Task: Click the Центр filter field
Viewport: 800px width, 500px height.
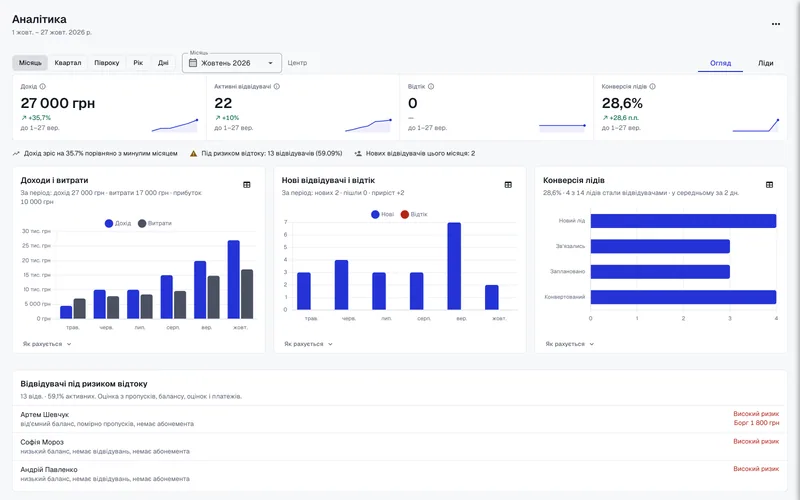Action: [297, 63]
